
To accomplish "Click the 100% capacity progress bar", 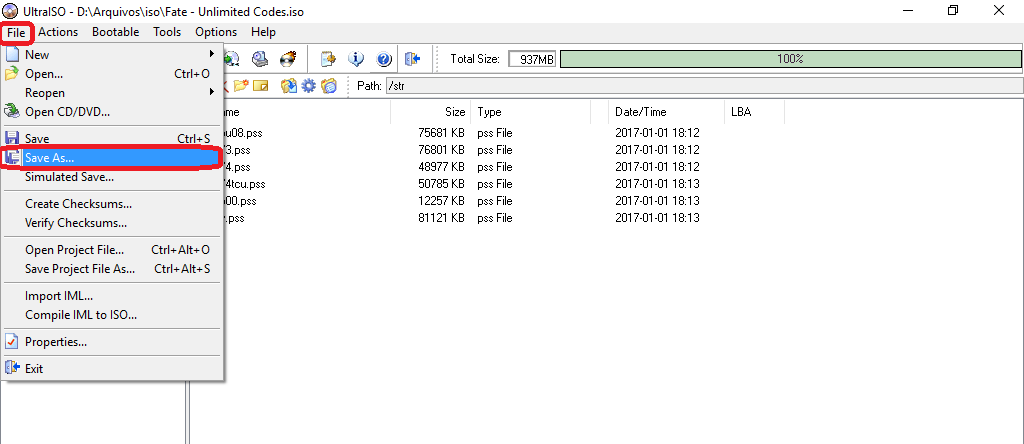I will click(790, 59).
